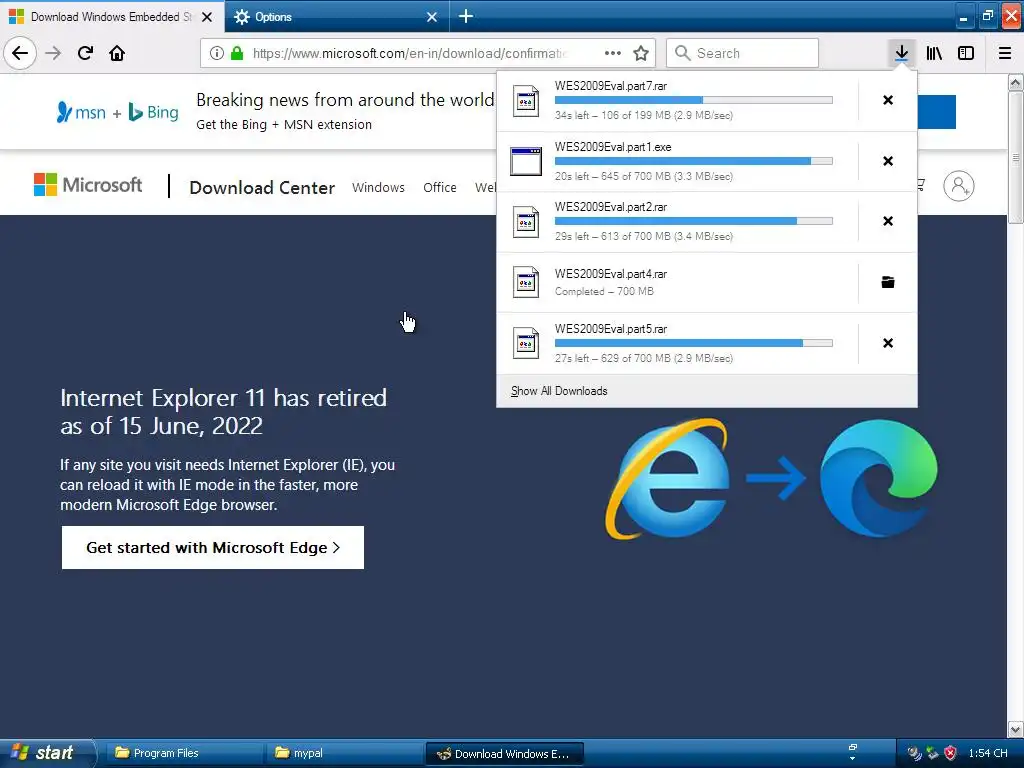Click the Download Center heading link
The image size is (1024, 768).
(x=262, y=187)
